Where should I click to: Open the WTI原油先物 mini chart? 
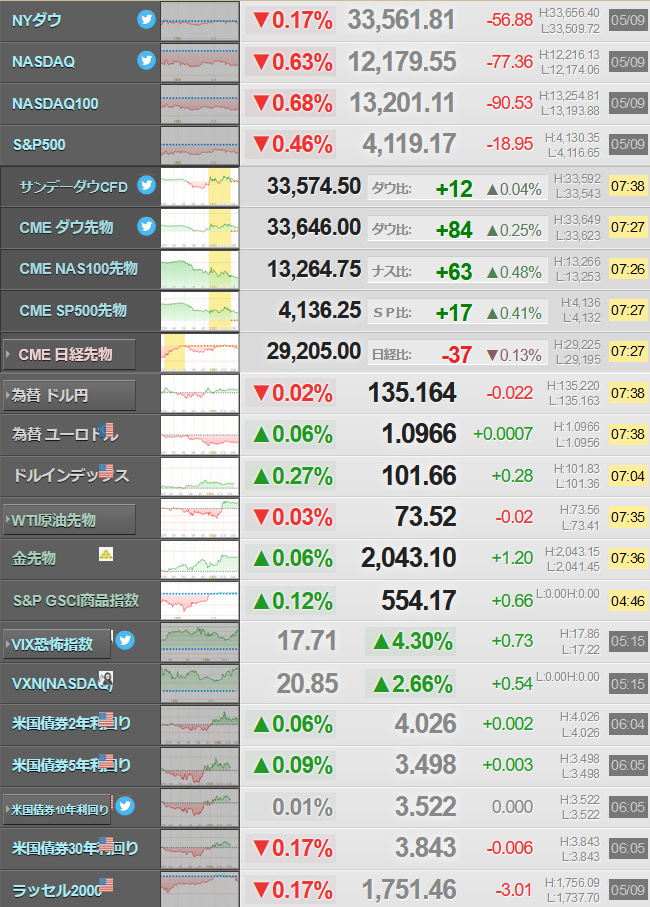(x=200, y=517)
